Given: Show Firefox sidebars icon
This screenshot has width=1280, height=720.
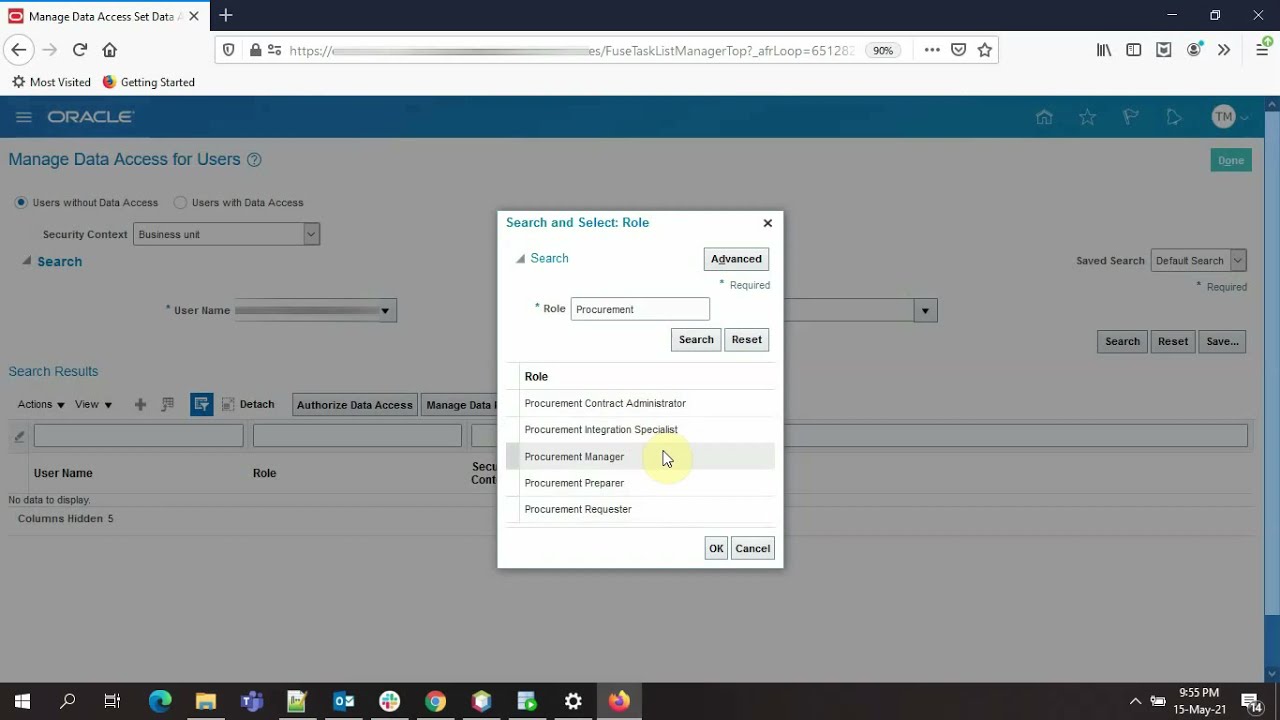Looking at the screenshot, I should pyautogui.click(x=1134, y=50).
